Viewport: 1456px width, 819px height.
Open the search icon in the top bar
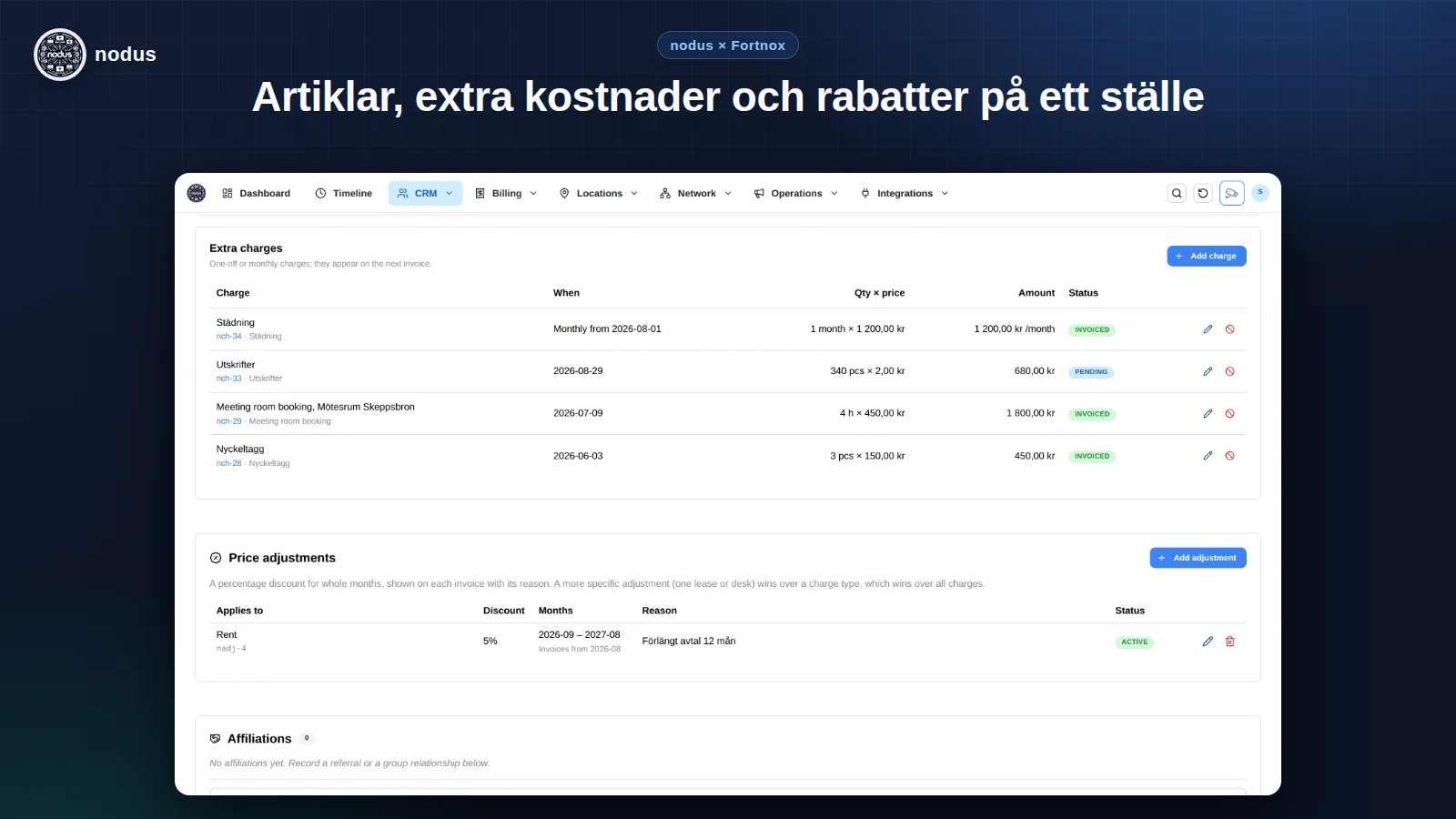tap(1177, 193)
